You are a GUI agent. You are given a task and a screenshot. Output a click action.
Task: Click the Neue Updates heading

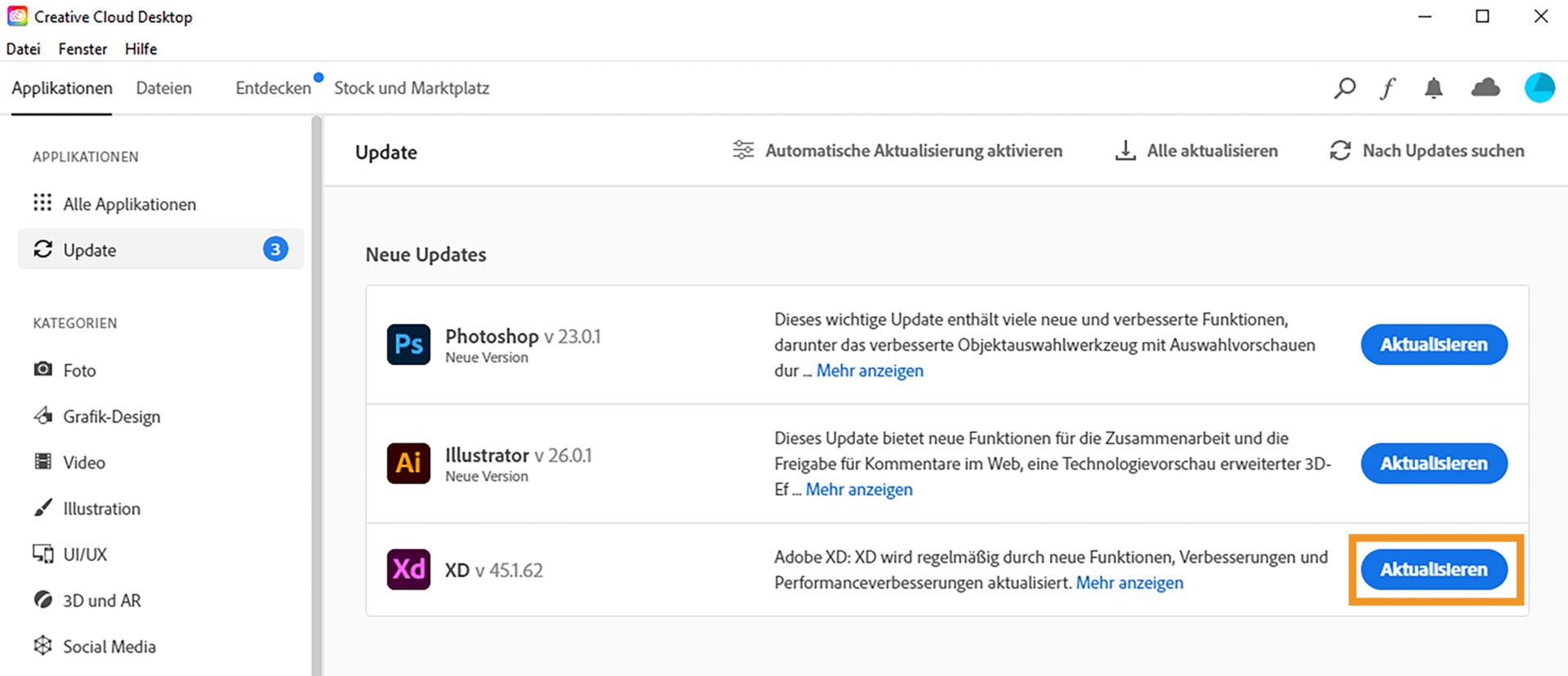[425, 255]
